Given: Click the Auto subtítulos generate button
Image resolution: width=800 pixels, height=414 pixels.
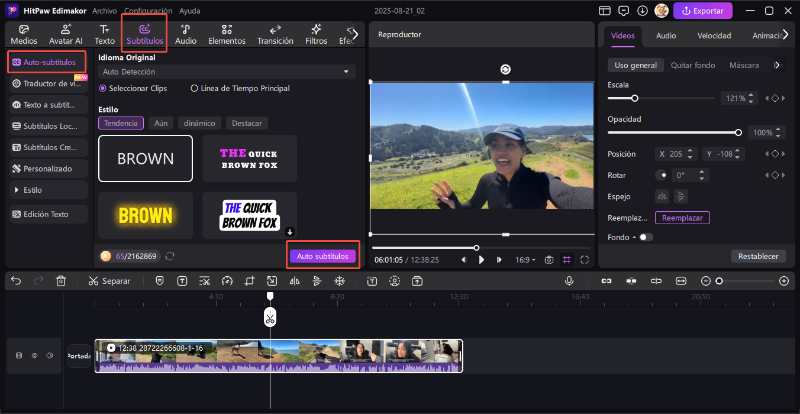Looking at the screenshot, I should click(x=322, y=256).
